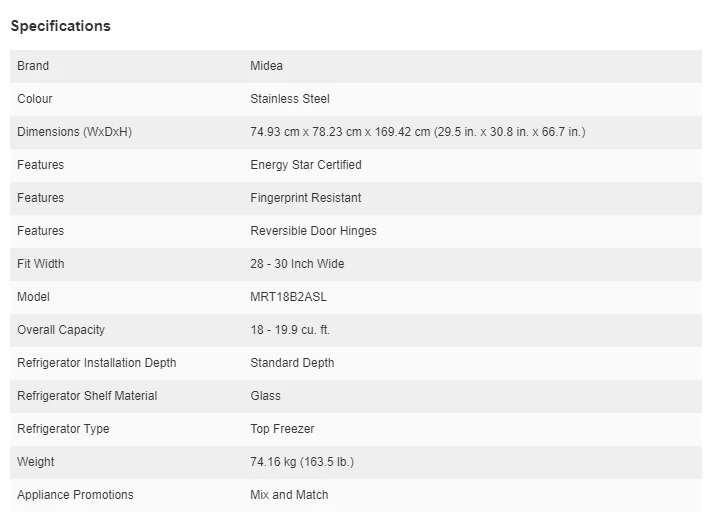Select the 18 - 19.9 cu. ft. value
Image resolution: width=721 pixels, height=532 pixels.
coord(289,330)
